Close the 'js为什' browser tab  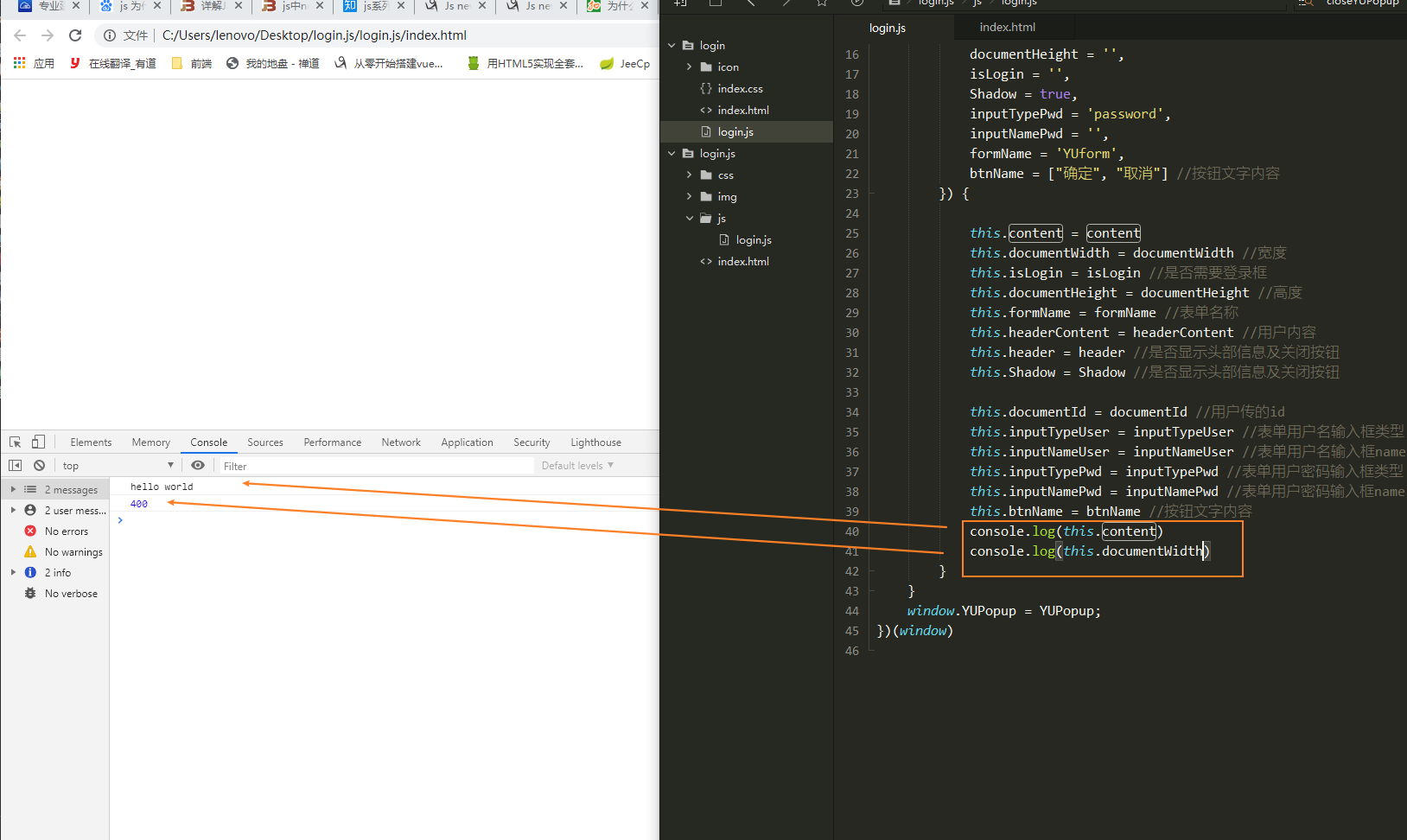(x=157, y=5)
